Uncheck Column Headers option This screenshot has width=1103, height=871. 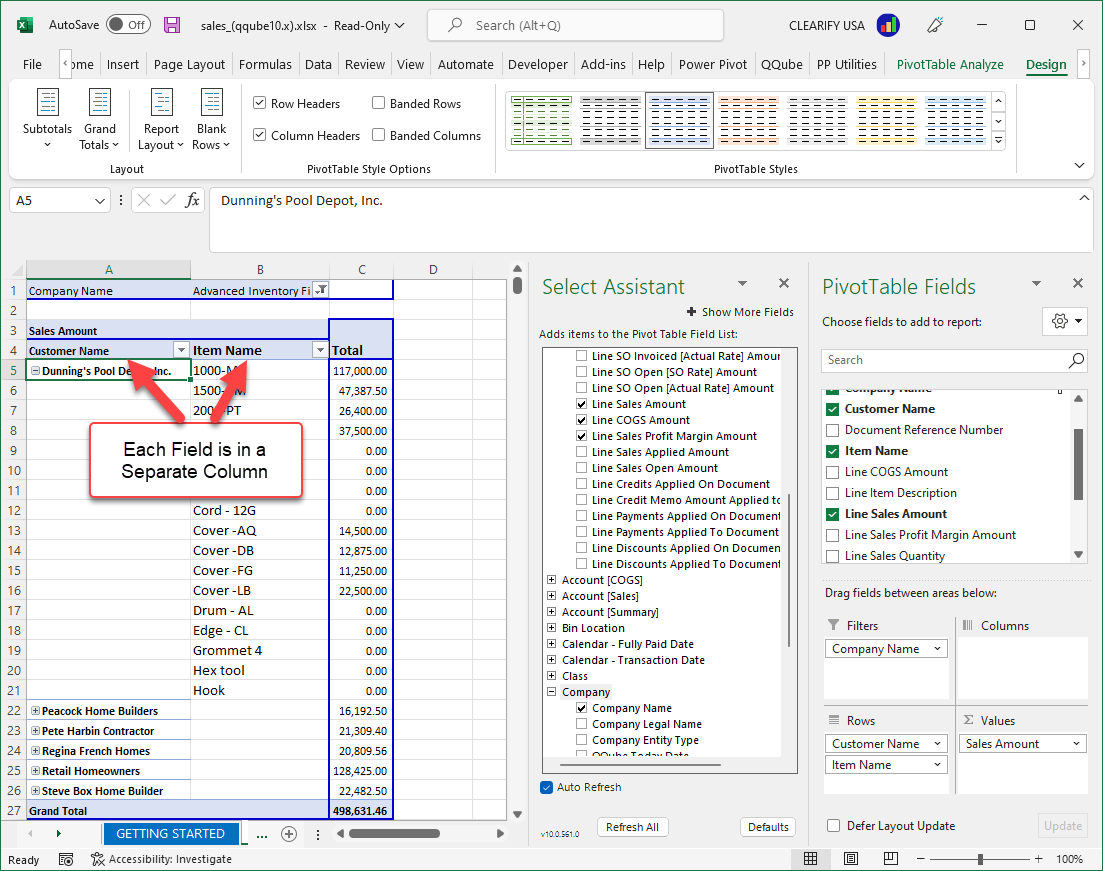click(x=260, y=134)
